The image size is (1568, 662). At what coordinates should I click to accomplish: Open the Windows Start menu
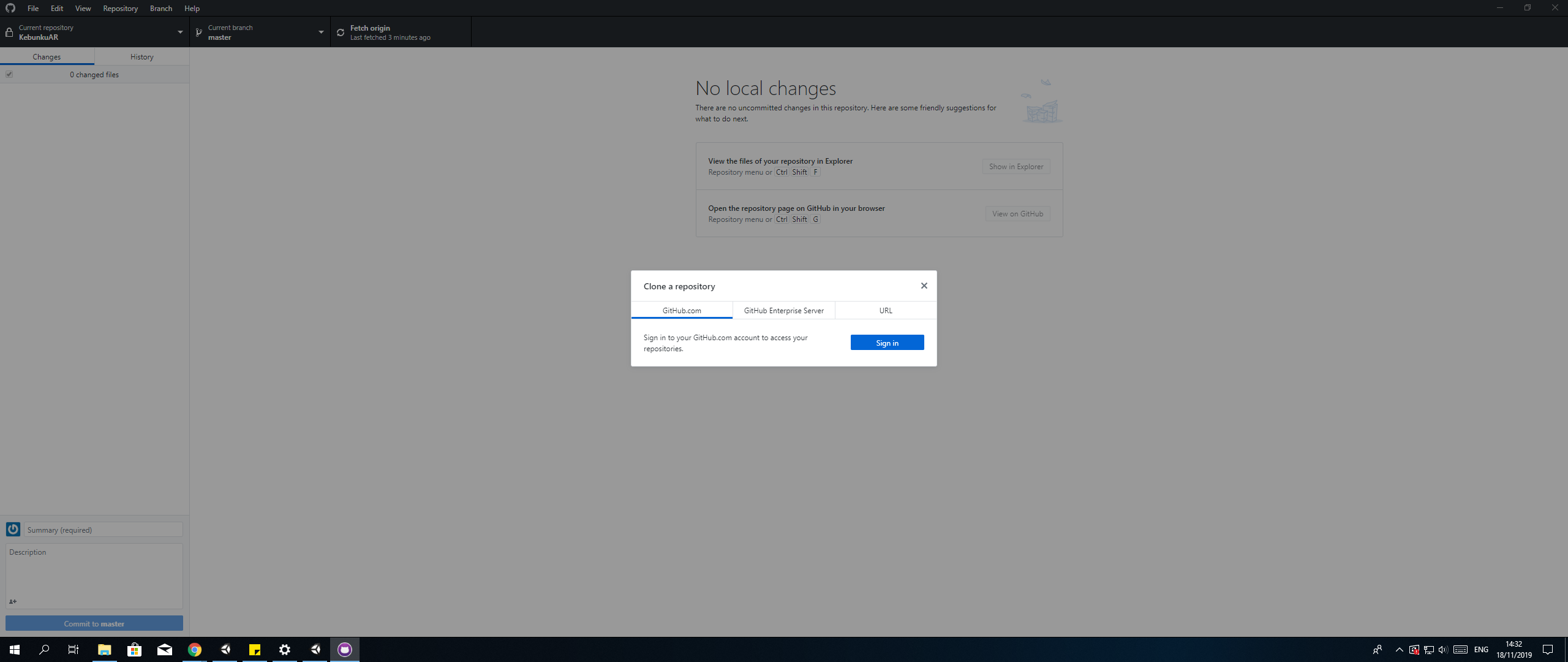15,649
